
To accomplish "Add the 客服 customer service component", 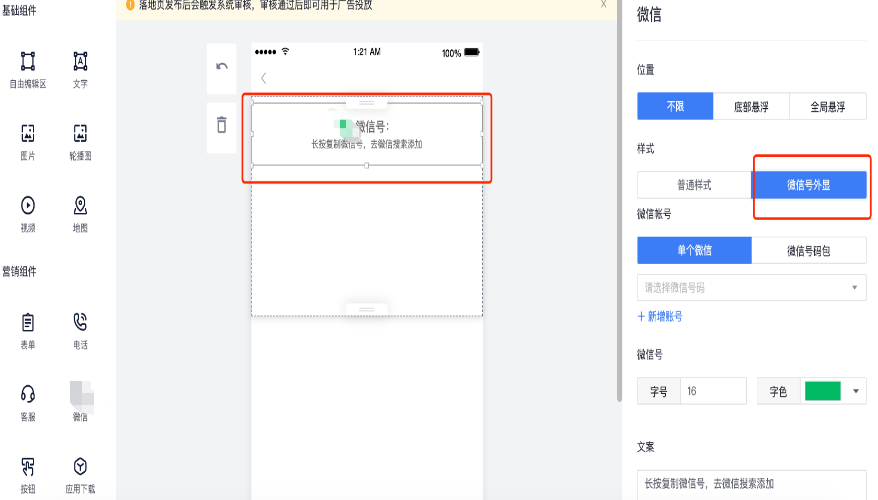I will [x=27, y=394].
